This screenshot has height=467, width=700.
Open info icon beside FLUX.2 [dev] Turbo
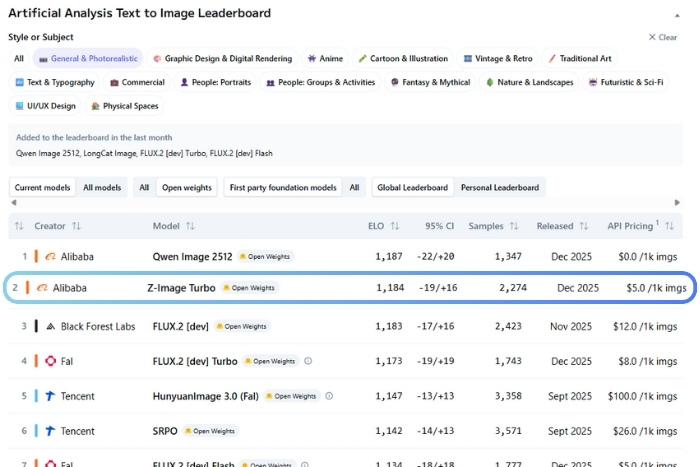pos(308,361)
